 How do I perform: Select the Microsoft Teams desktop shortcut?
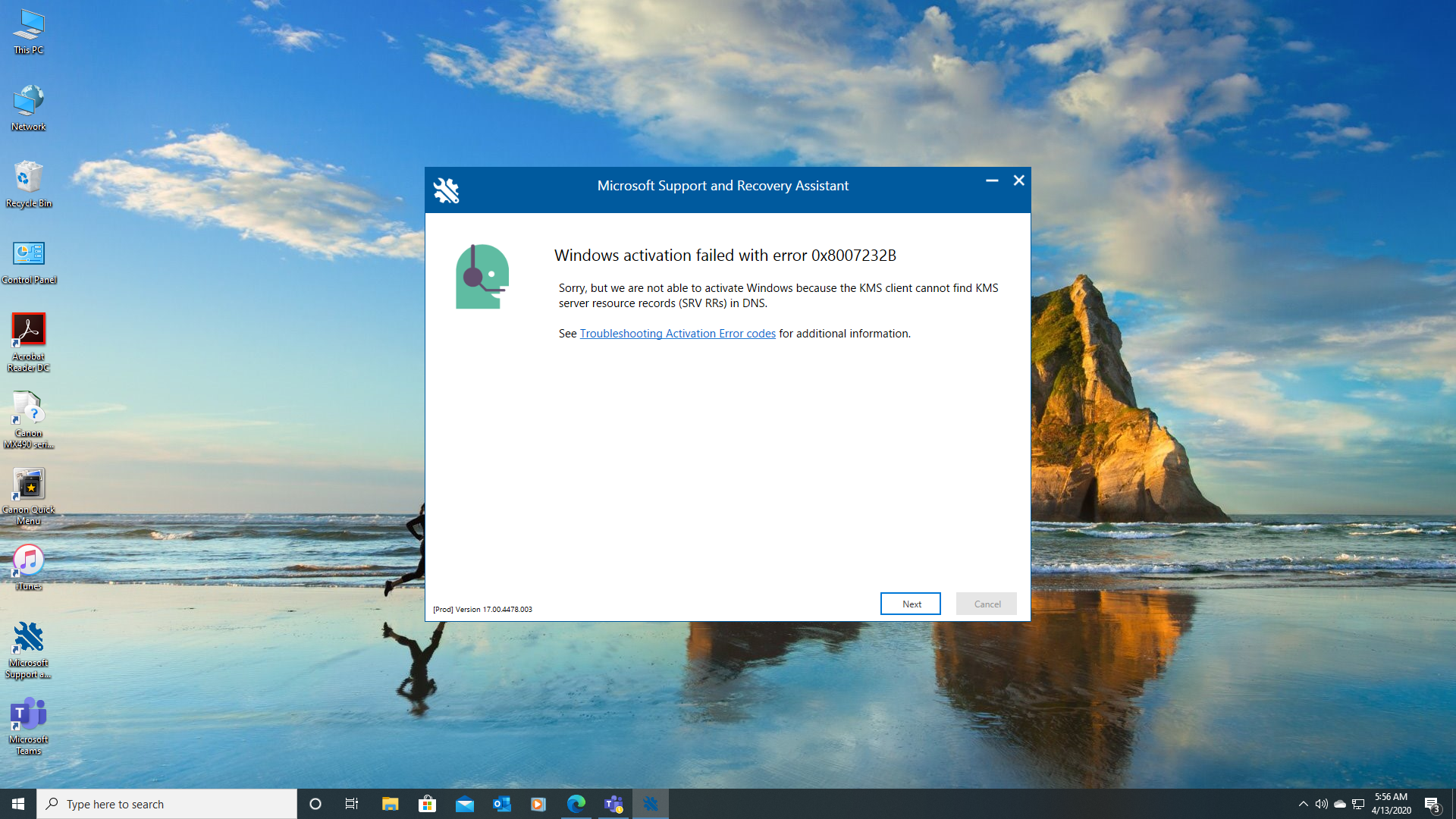coord(28,726)
